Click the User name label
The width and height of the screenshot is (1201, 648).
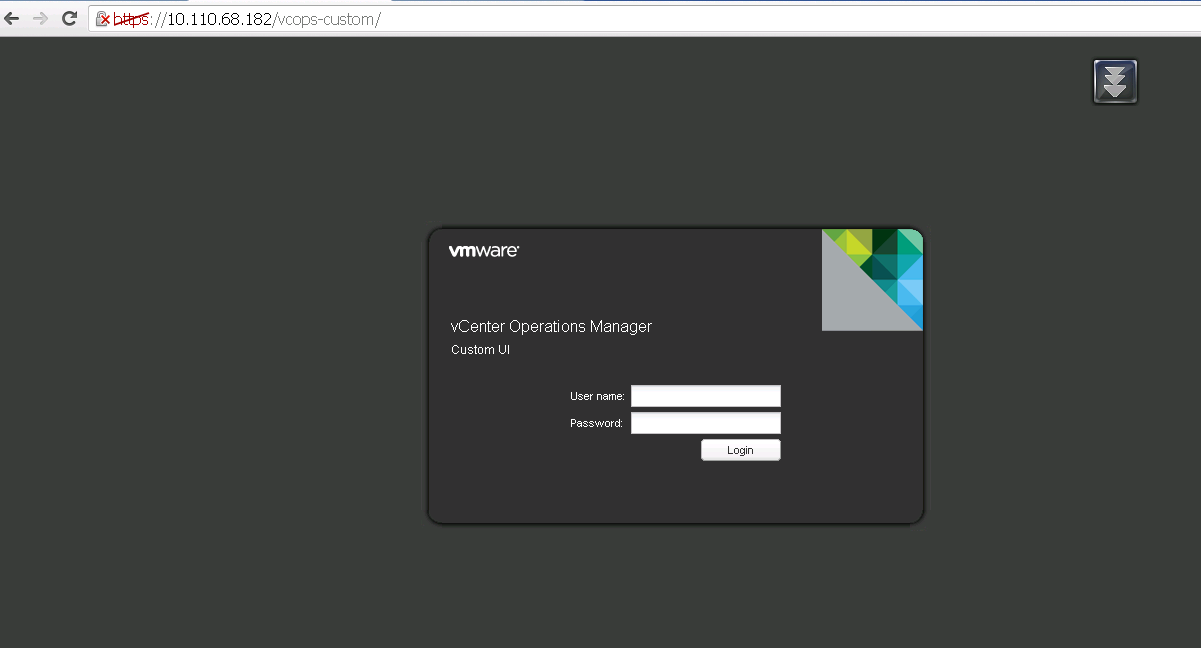597,397
